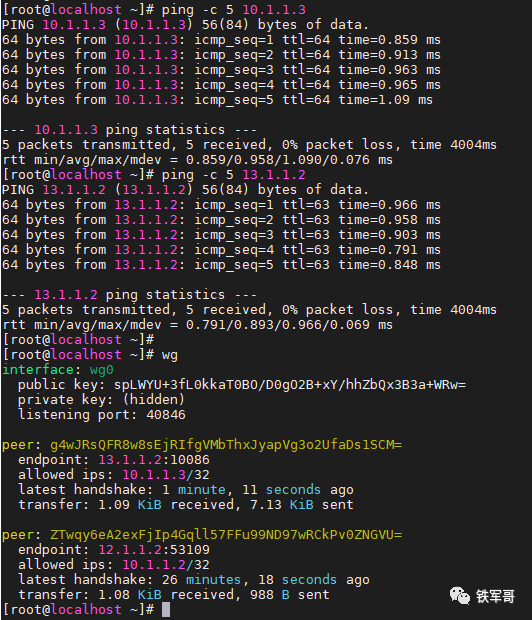Screen dimensions: 532x620
Task: Click the second peer key beginning with ZTwqy6
Action: (226, 535)
